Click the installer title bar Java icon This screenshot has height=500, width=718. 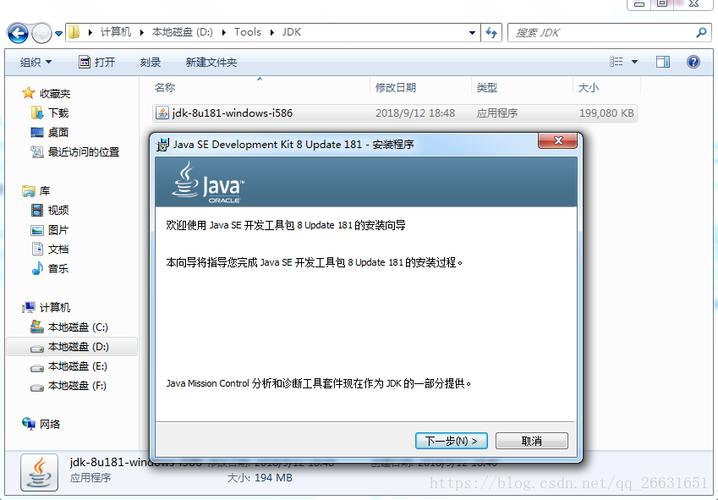[x=163, y=145]
